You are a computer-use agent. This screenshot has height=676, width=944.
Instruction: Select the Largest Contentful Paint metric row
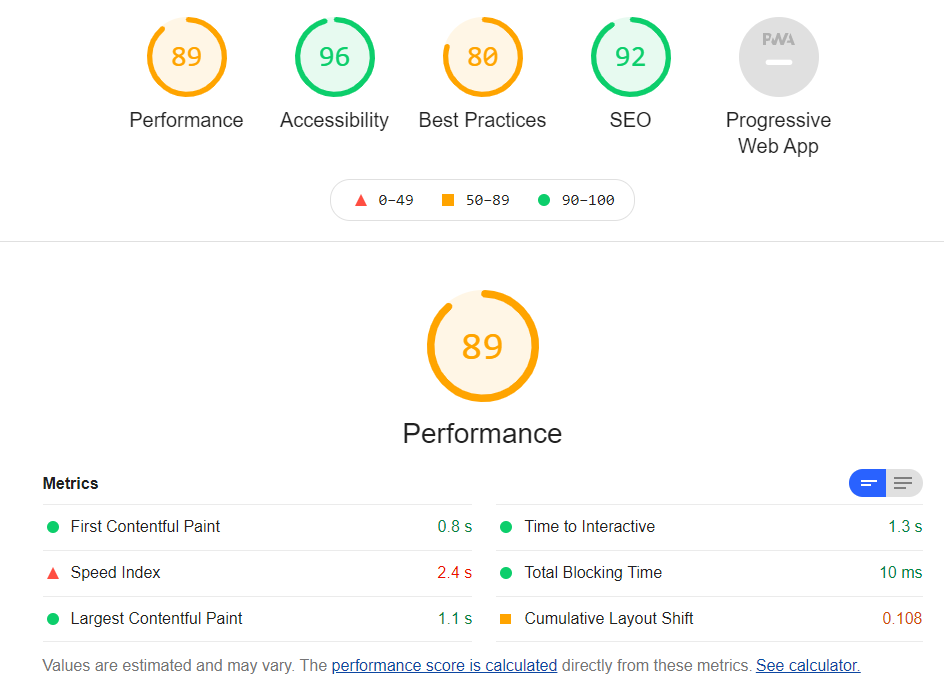click(156, 619)
